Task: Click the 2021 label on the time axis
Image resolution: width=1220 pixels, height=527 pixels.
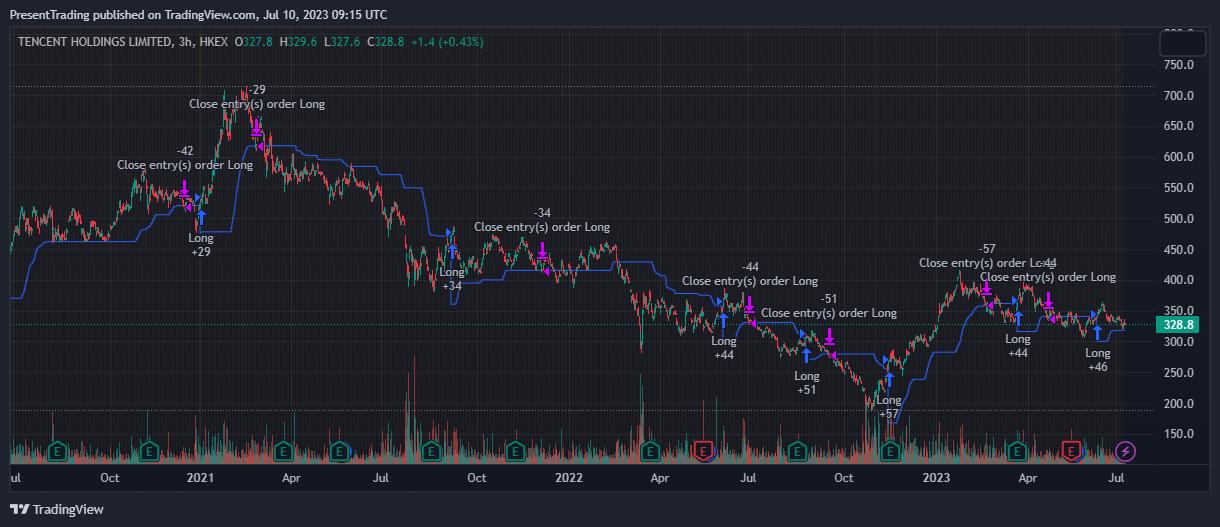Action: (201, 479)
